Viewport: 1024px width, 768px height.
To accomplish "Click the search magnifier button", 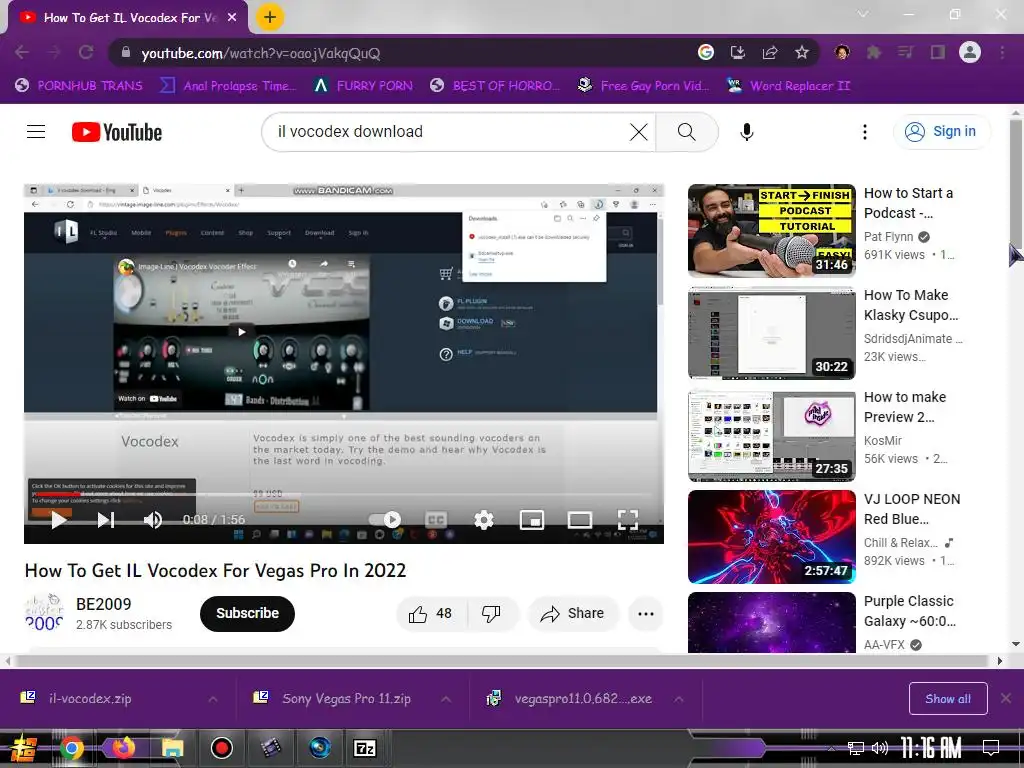I will (686, 132).
